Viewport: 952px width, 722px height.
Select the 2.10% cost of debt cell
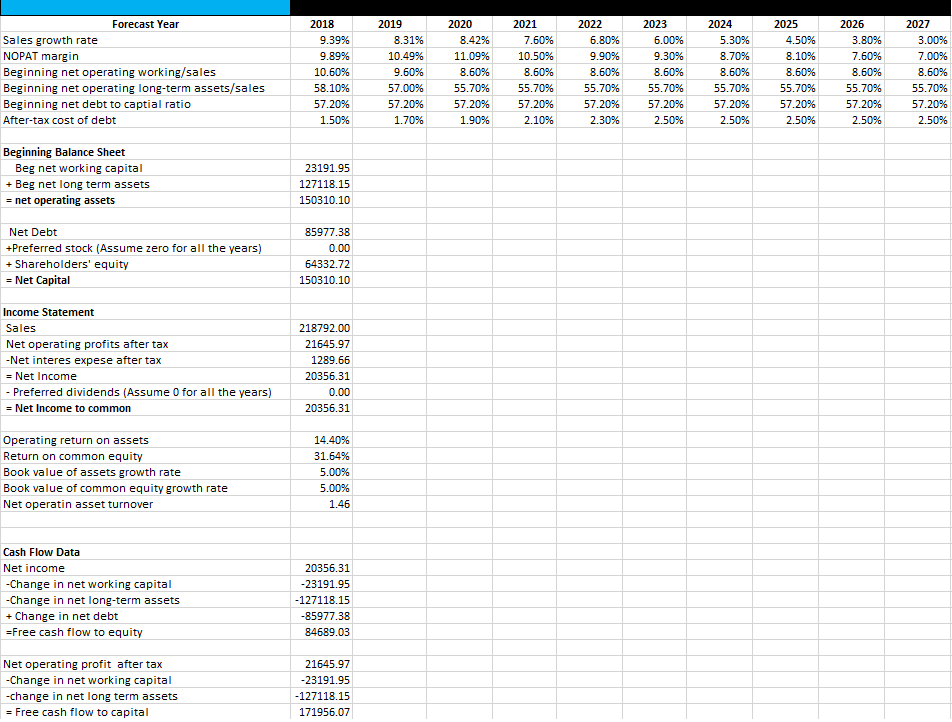pyautogui.click(x=525, y=120)
